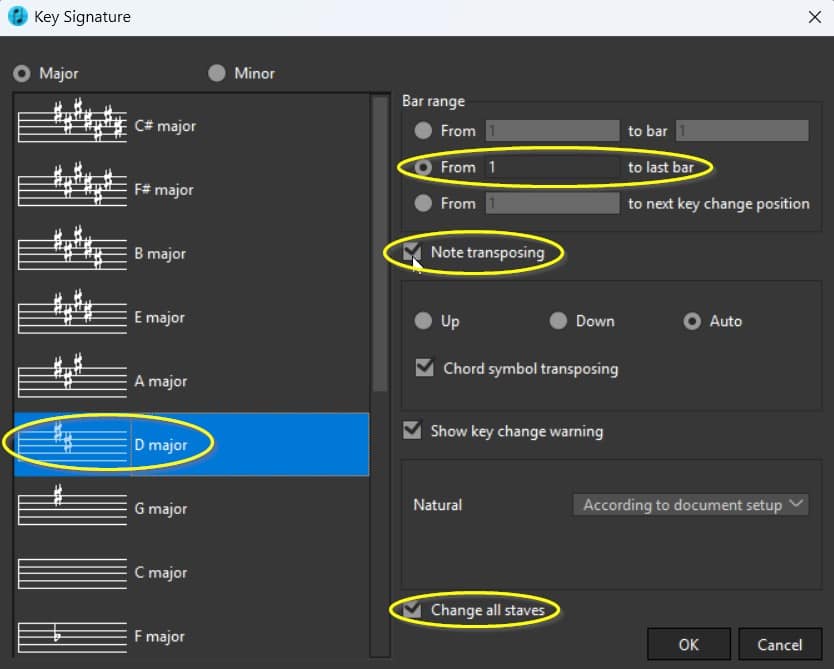The image size is (834, 669).
Task: Switch to Minor key list
Action: (217, 73)
